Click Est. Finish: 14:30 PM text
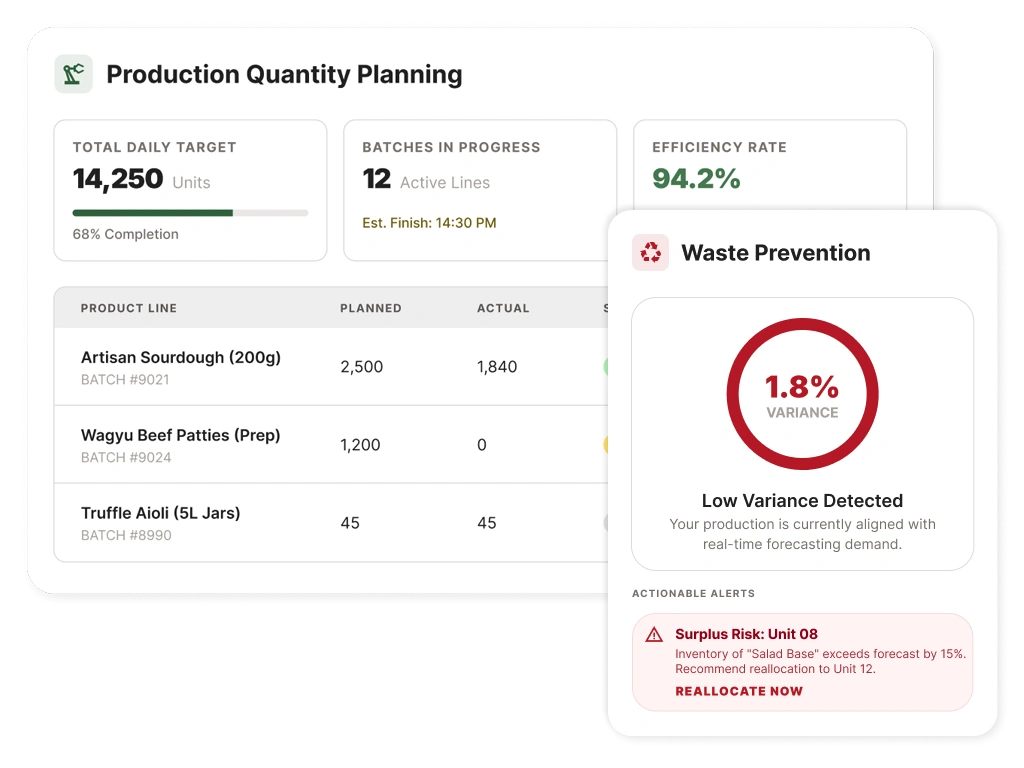The image size is (1024, 768). coord(429,223)
